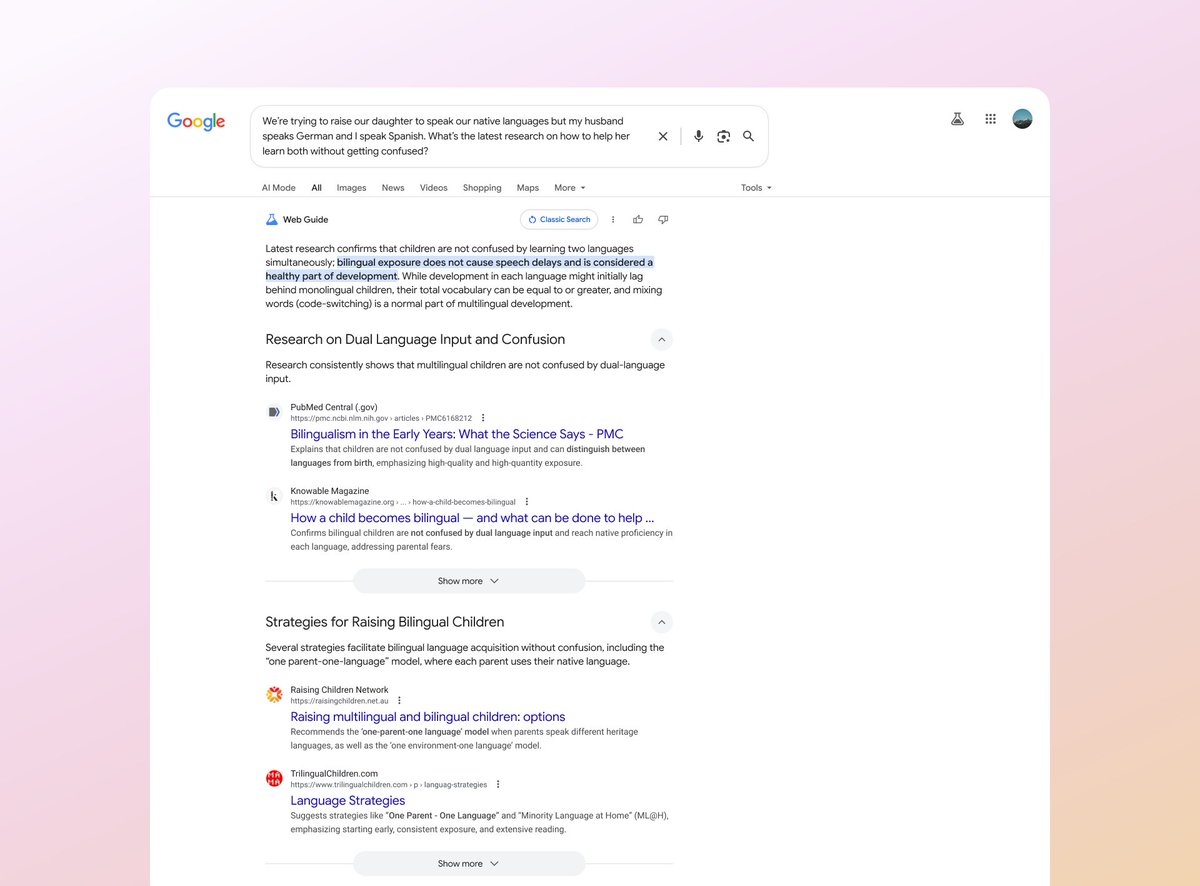Open the Web Guide options three-dot menu
This screenshot has width=1200, height=886.
point(613,219)
